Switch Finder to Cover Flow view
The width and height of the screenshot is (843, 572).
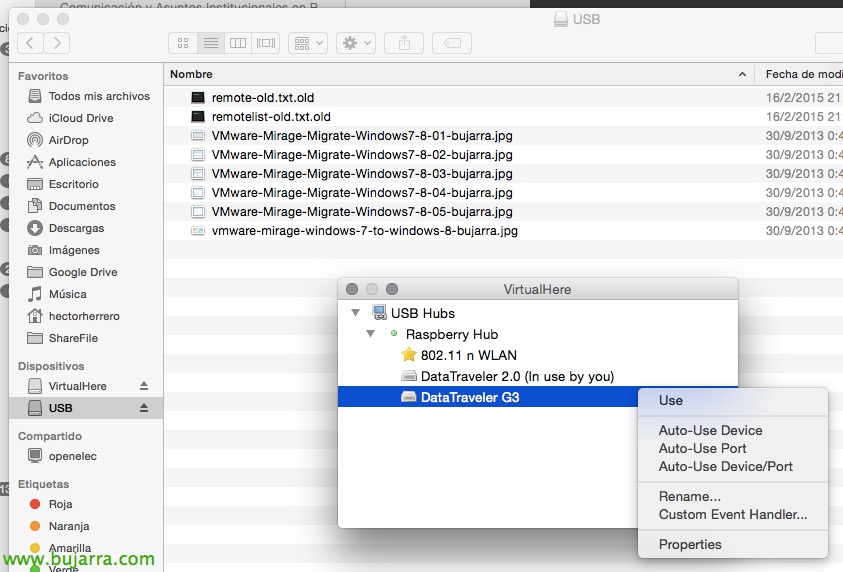(265, 43)
